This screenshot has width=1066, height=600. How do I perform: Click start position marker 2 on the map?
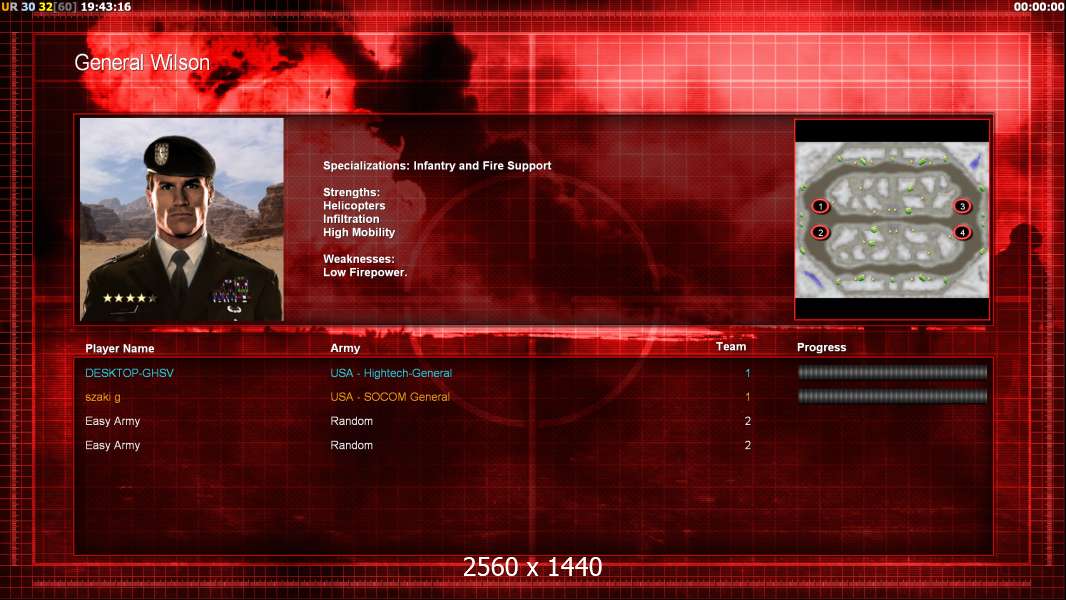pyautogui.click(x=821, y=232)
